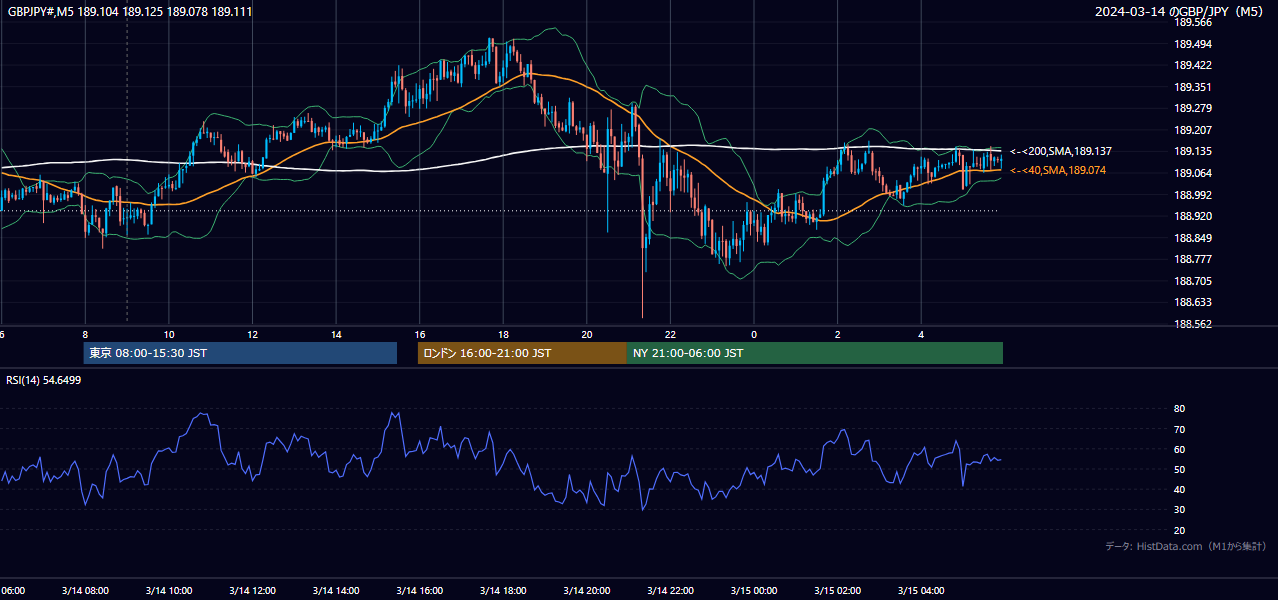Click the '<--<200,SMA,189.137' indicator label

[1060, 151]
